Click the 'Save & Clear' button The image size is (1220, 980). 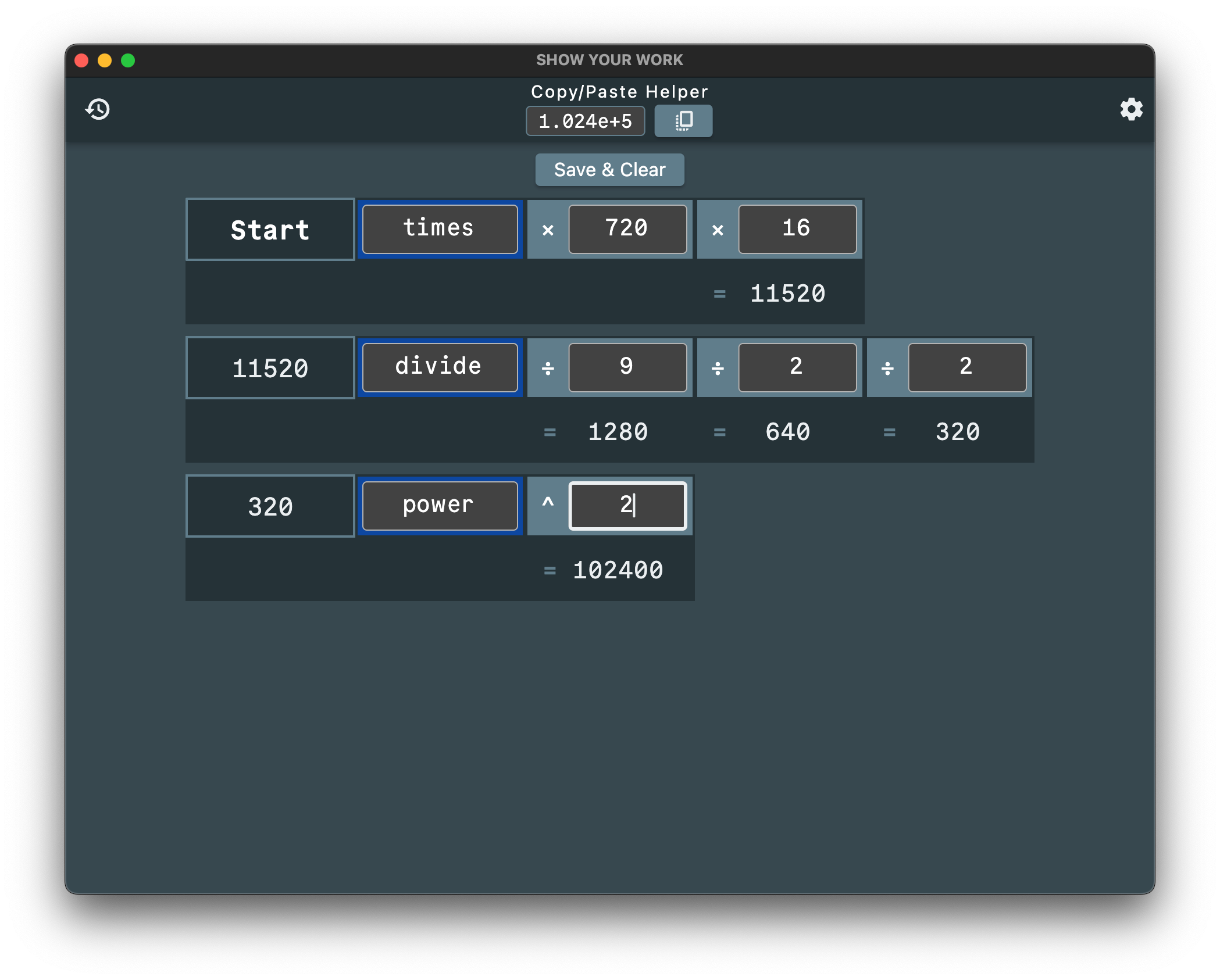610,169
